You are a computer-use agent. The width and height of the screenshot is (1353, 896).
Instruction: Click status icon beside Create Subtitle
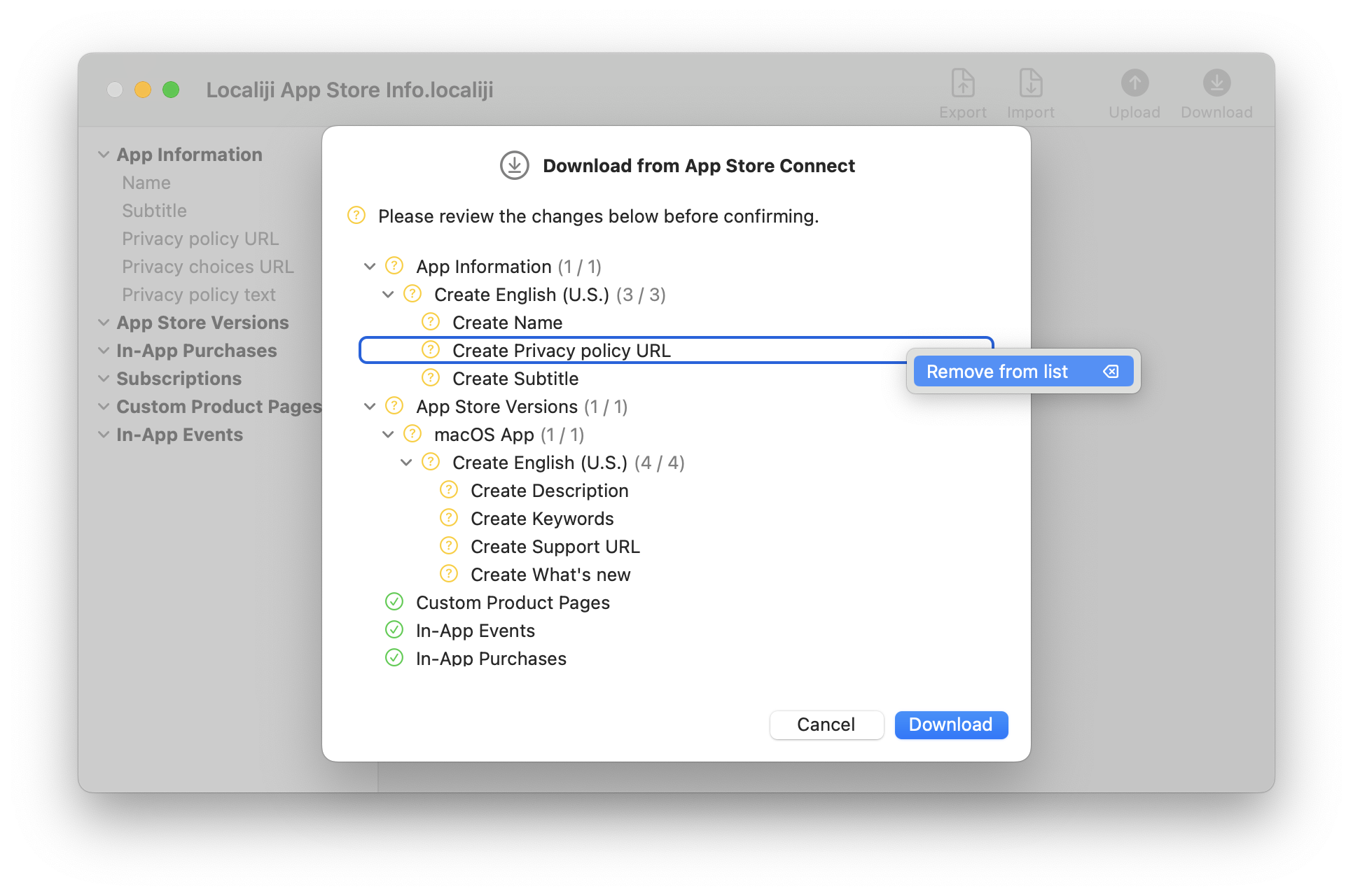431,378
